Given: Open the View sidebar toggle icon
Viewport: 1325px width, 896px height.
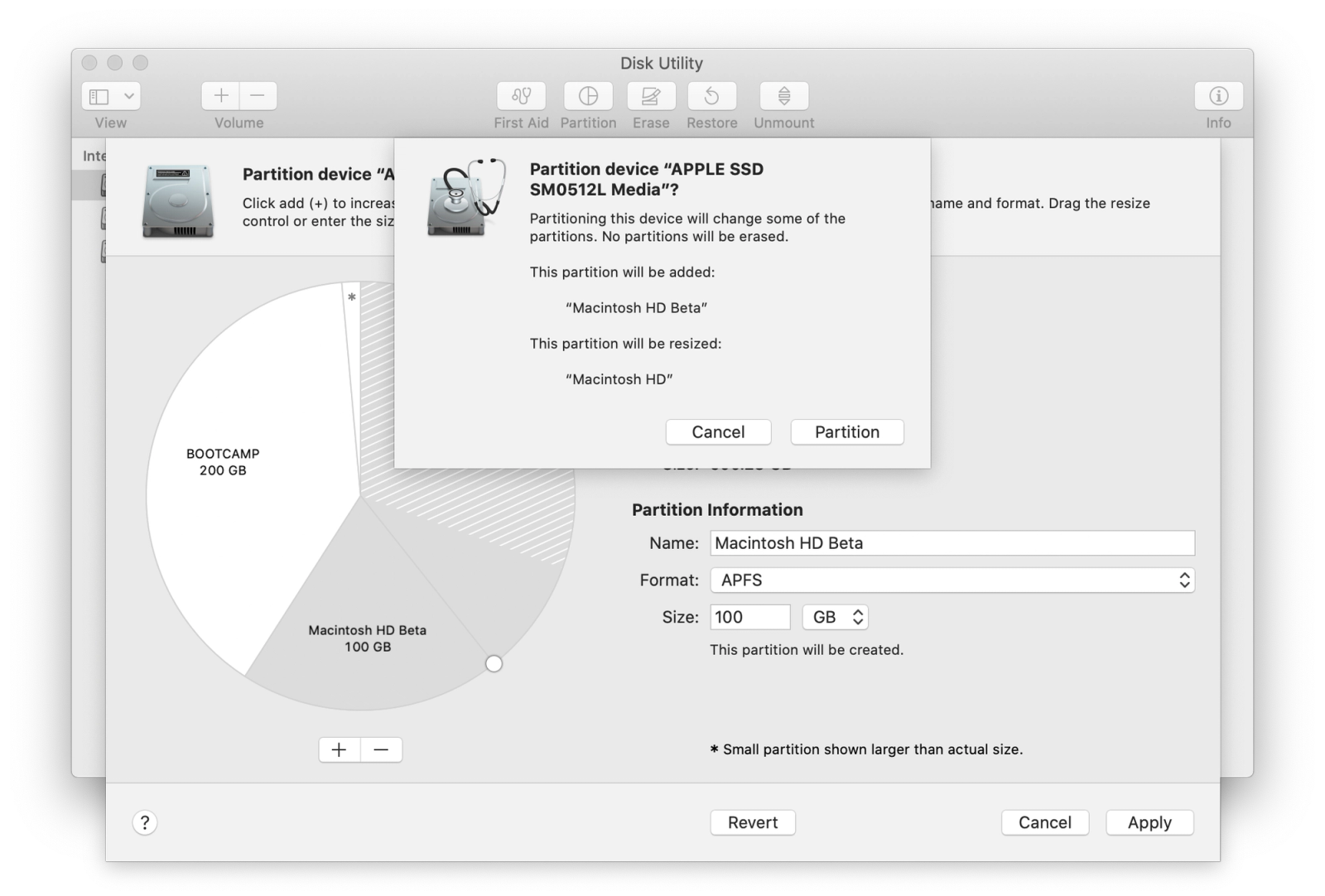Looking at the screenshot, I should click(99, 96).
